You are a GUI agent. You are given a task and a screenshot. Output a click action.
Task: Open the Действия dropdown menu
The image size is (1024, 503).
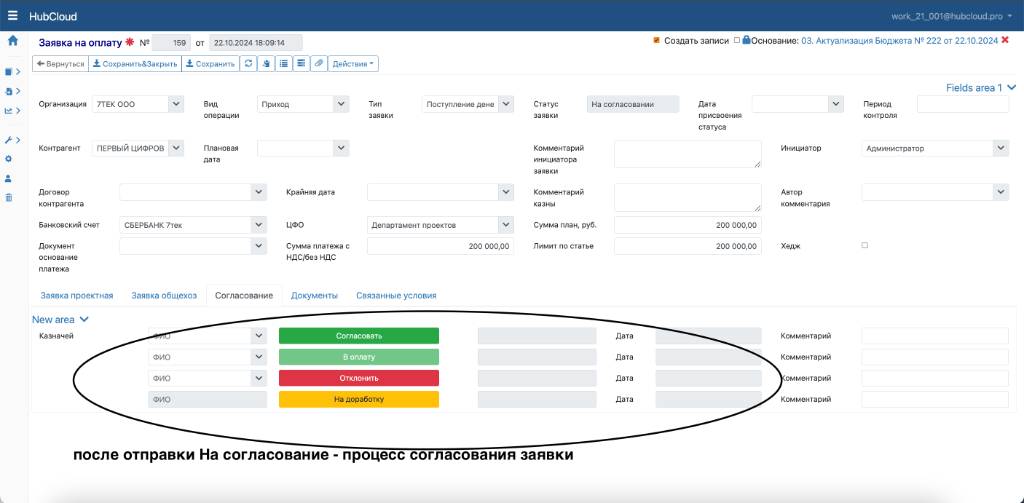tap(353, 64)
